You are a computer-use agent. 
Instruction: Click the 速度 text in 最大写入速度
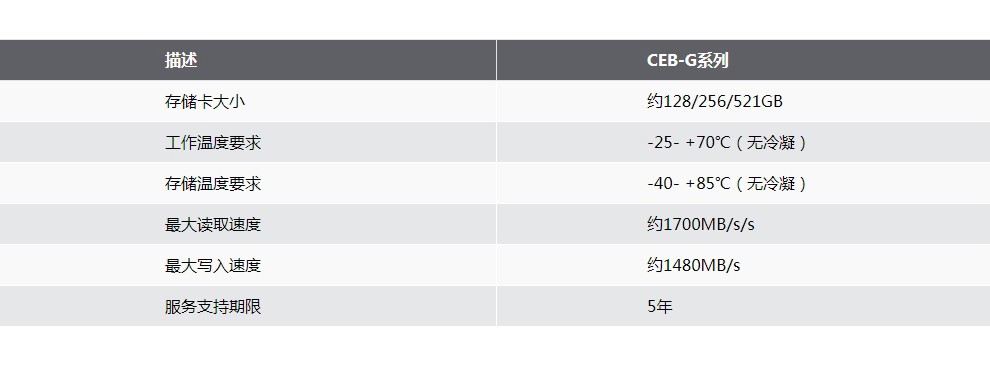coord(245,265)
